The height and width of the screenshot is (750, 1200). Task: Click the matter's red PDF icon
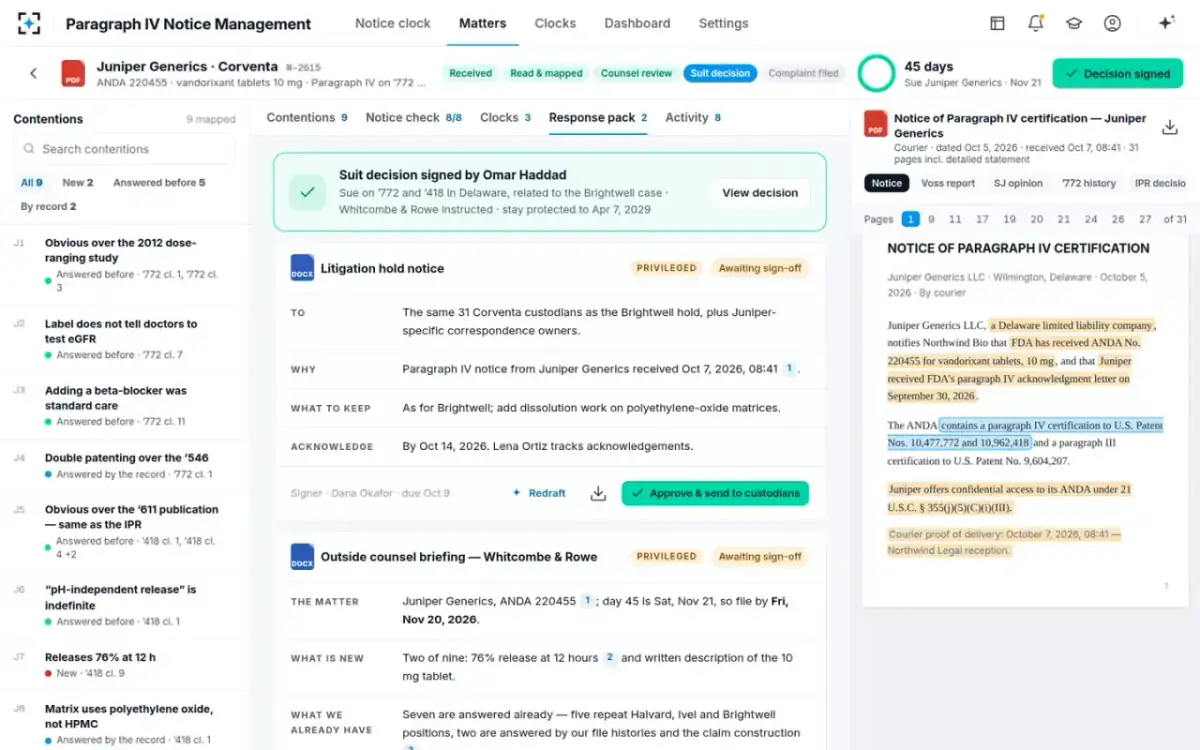coord(73,73)
